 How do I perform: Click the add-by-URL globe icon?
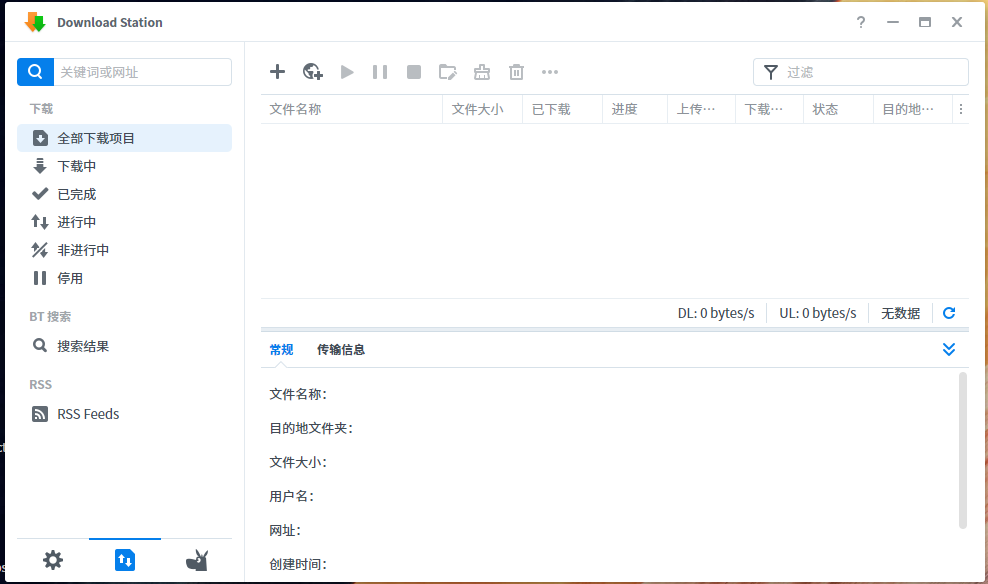(x=313, y=71)
